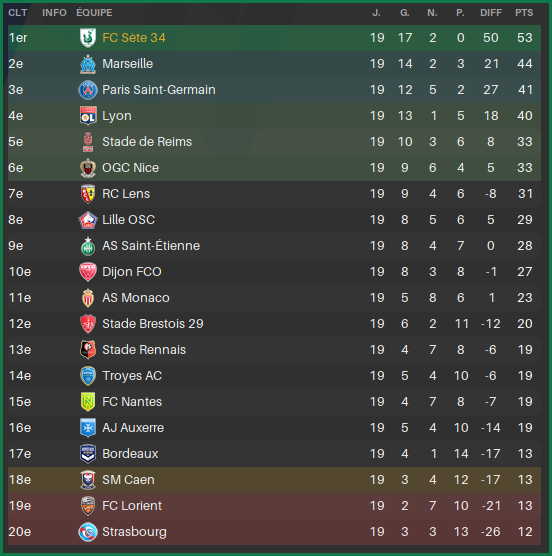552x556 pixels.
Task: Select the AS Monaco team name
Action: tap(136, 298)
